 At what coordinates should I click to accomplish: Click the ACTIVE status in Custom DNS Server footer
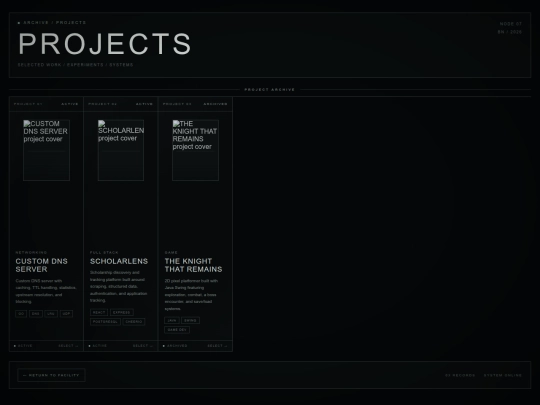tap(25, 346)
